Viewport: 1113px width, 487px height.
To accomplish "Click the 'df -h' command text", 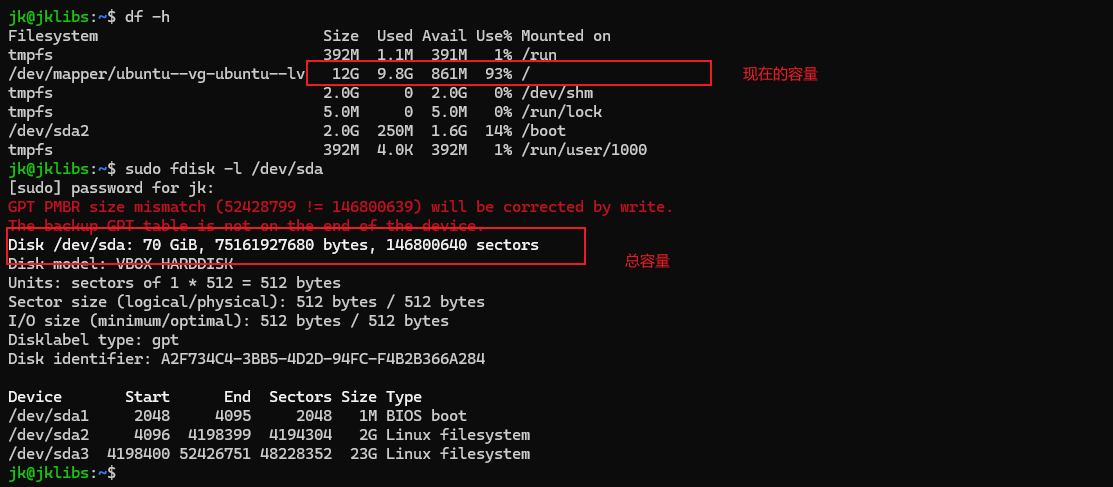I will [146, 17].
